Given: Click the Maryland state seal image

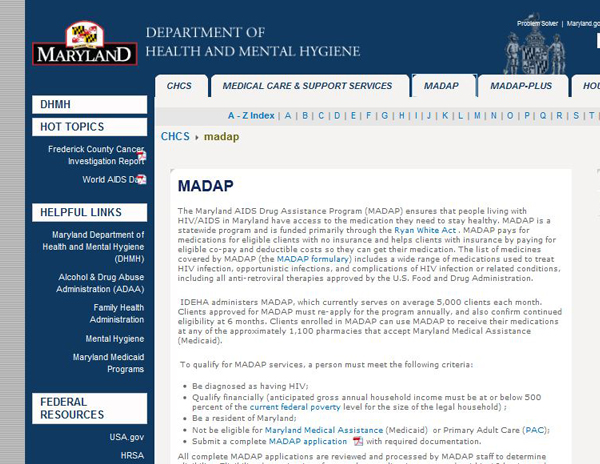Looking at the screenshot, I should pyautogui.click(x=534, y=46).
